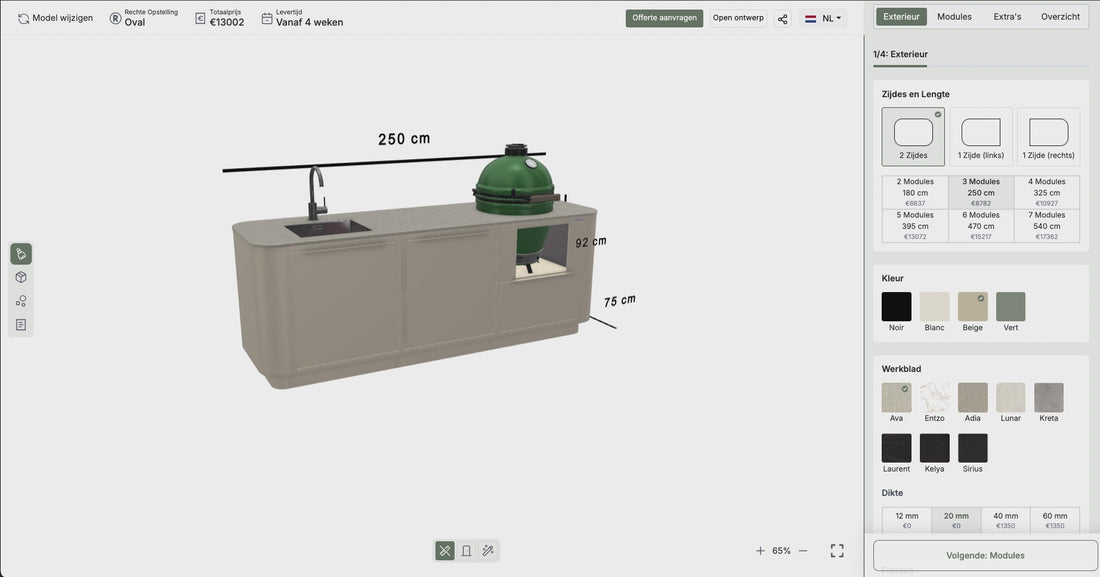Click Model wijzigen to change model
This screenshot has height=577, width=1100.
pyautogui.click(x=55, y=18)
